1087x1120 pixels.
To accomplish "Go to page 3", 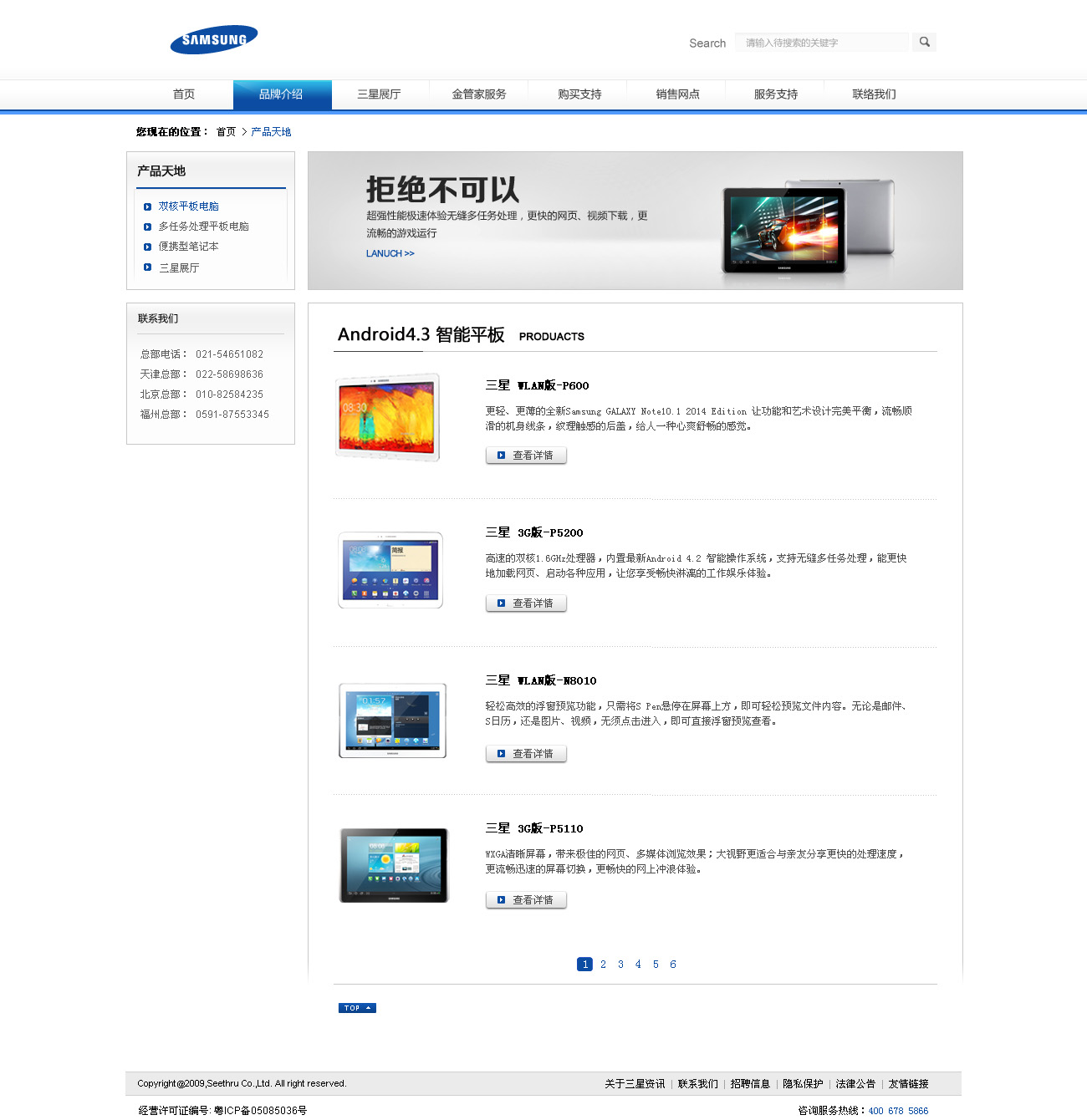I will 620,965.
